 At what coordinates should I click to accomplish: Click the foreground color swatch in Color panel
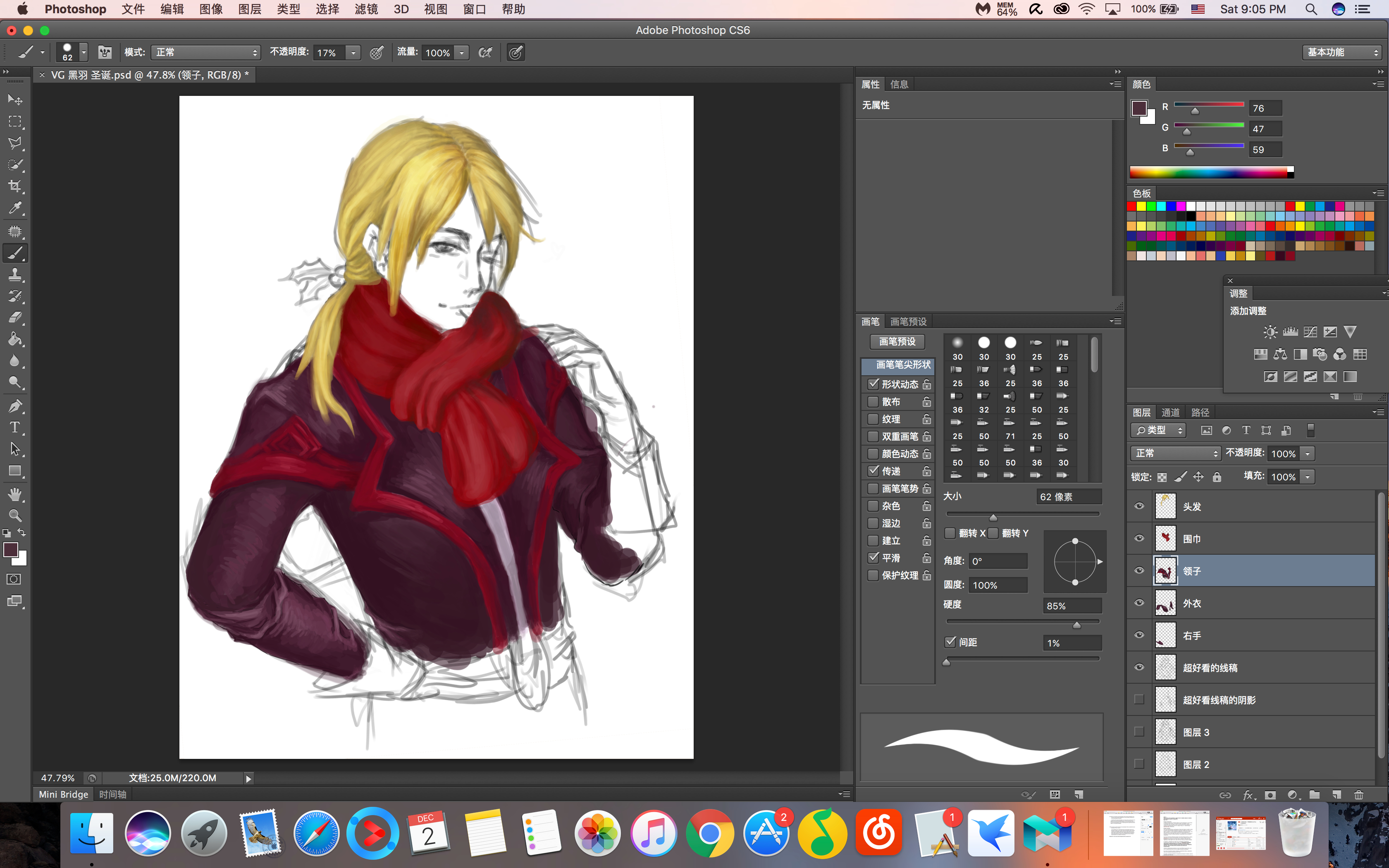[x=1139, y=107]
